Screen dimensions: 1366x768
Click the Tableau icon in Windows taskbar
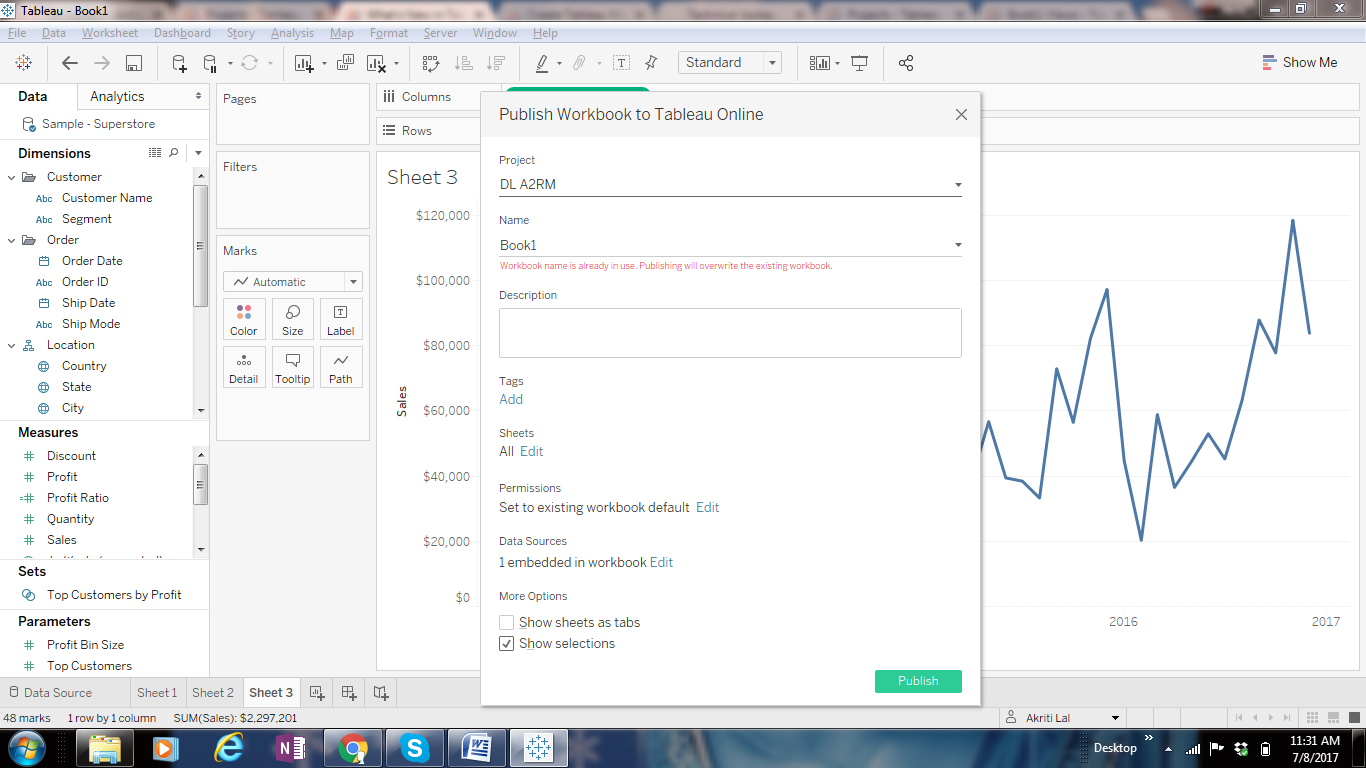[x=539, y=748]
